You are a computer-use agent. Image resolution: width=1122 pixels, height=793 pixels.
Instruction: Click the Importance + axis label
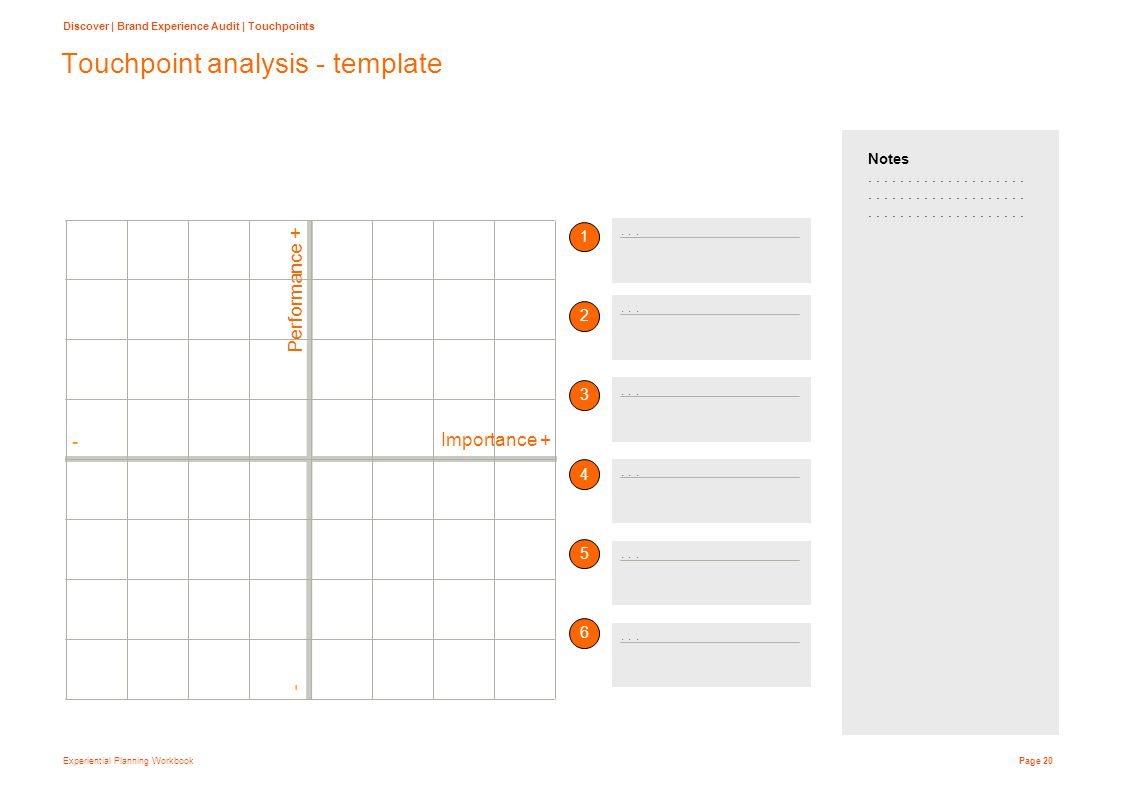495,439
